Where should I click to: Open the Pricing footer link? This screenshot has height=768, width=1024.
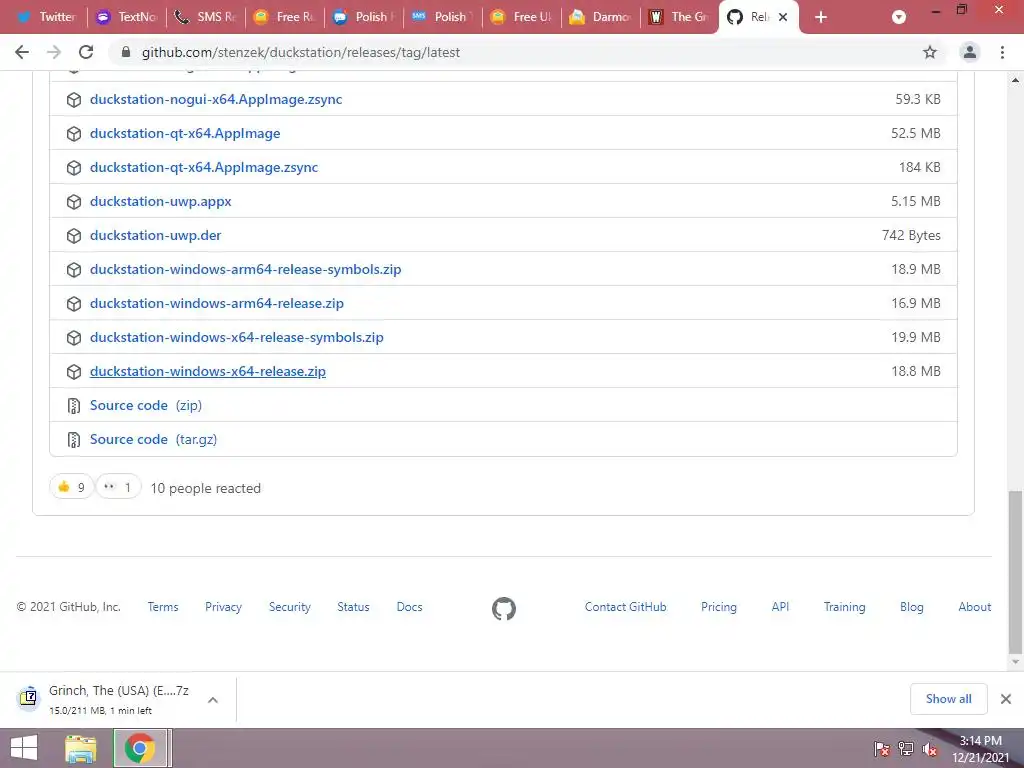point(718,607)
